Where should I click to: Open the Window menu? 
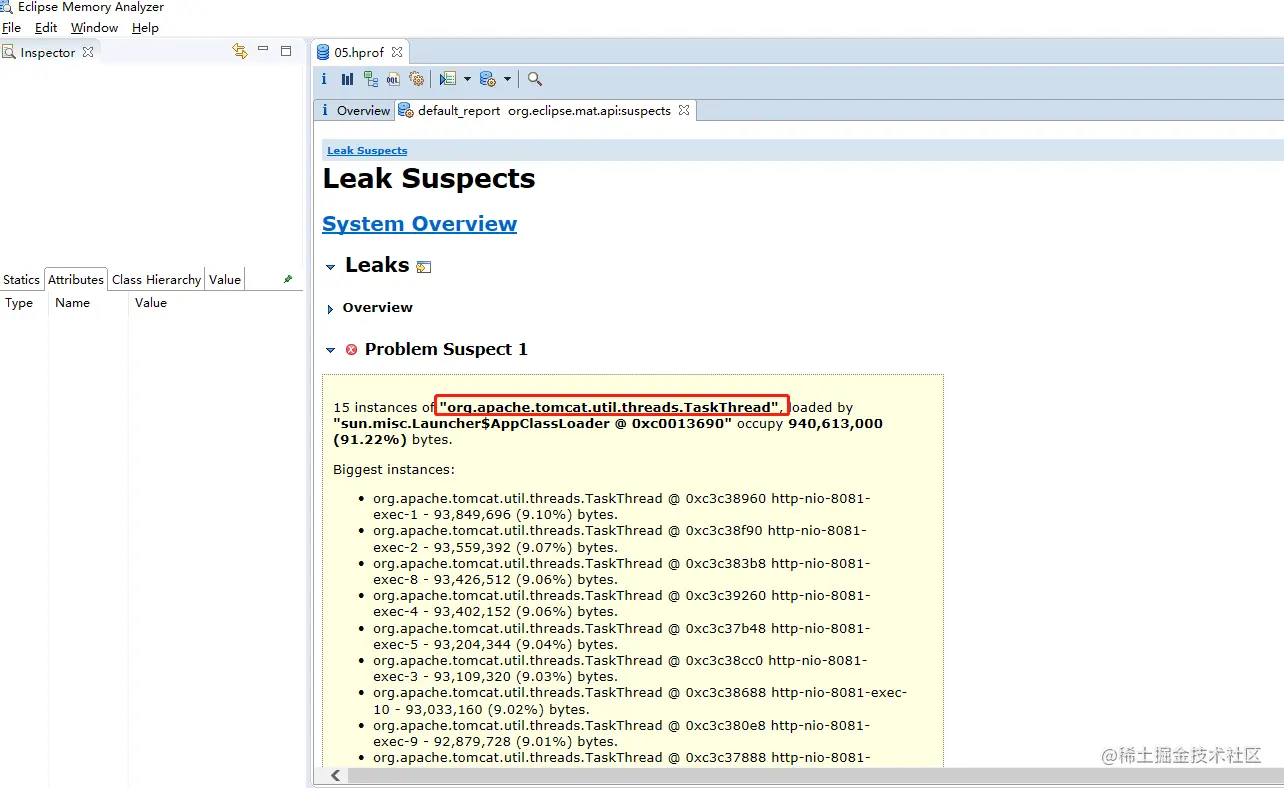click(95, 28)
